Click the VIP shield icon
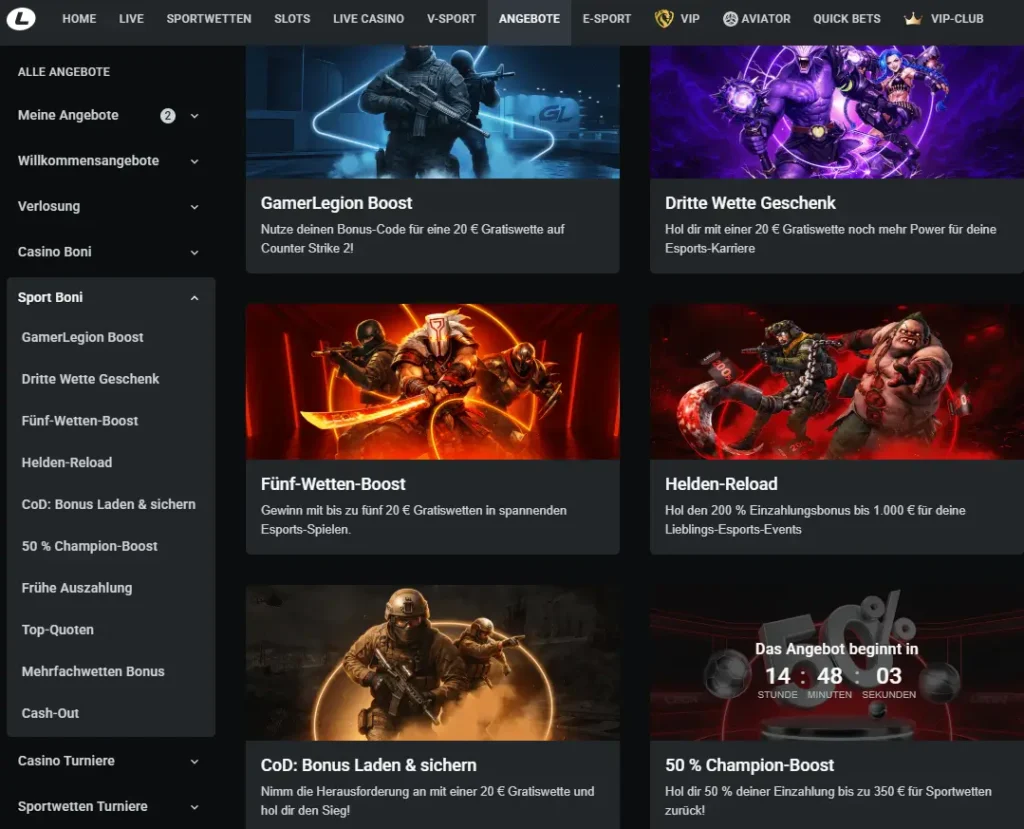 point(664,19)
